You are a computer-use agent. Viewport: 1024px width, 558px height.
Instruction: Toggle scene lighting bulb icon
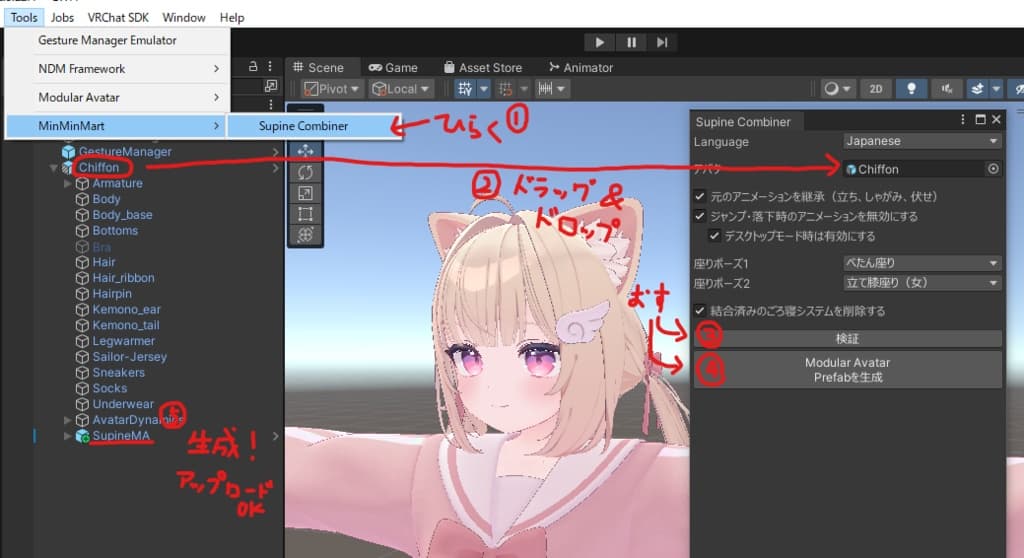tap(911, 89)
